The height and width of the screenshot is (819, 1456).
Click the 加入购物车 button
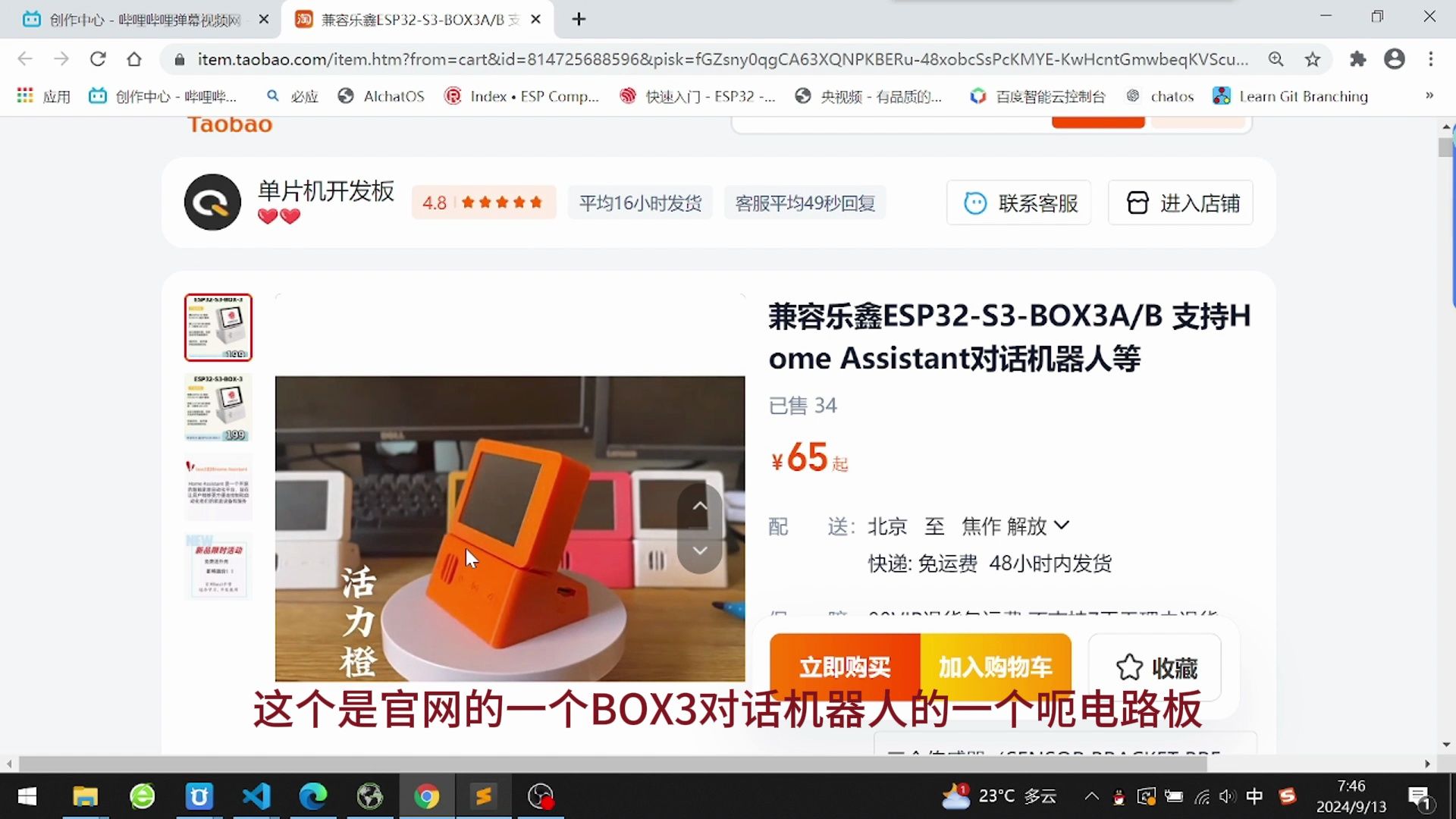(x=996, y=667)
